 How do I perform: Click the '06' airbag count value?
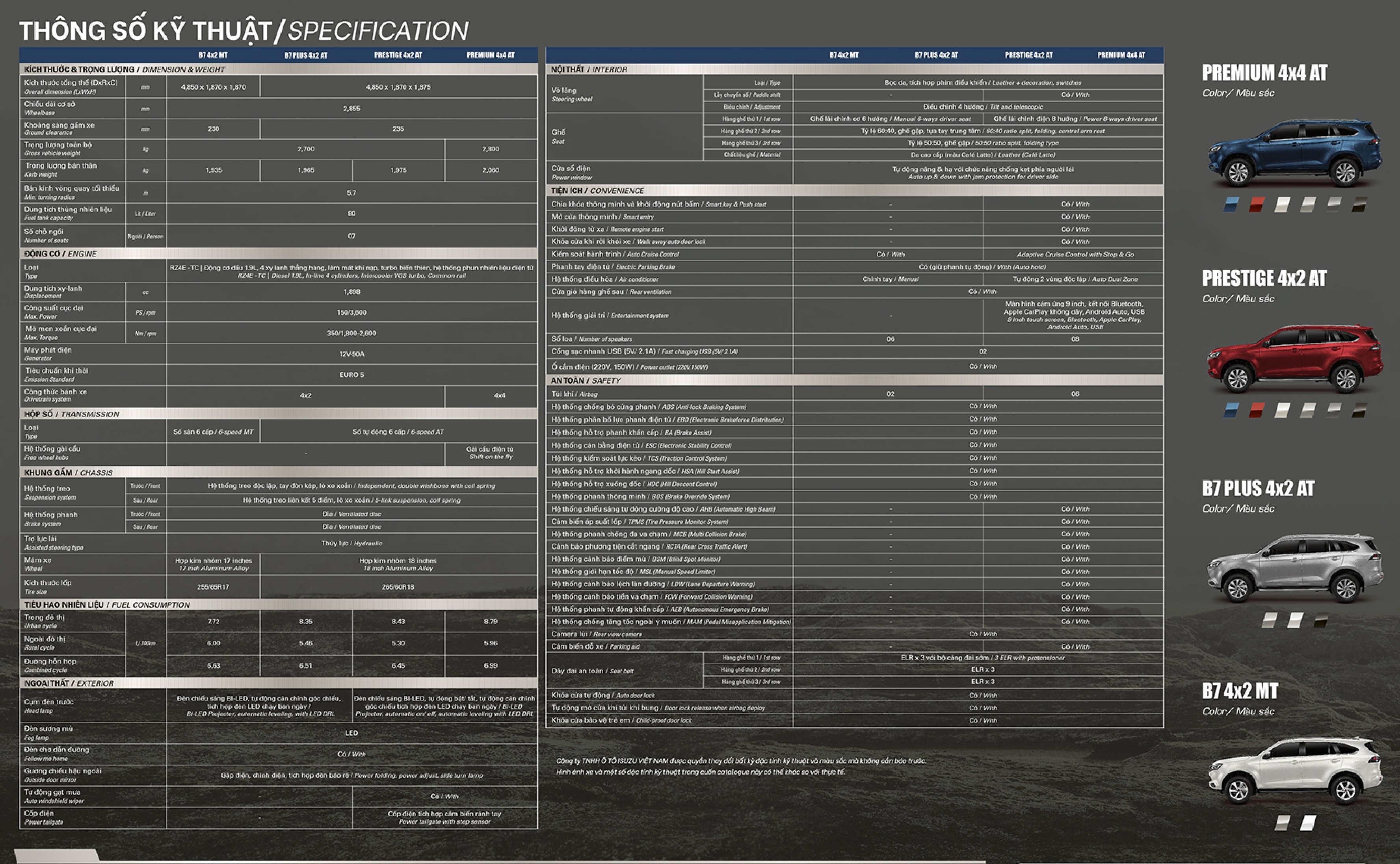tap(1075, 394)
